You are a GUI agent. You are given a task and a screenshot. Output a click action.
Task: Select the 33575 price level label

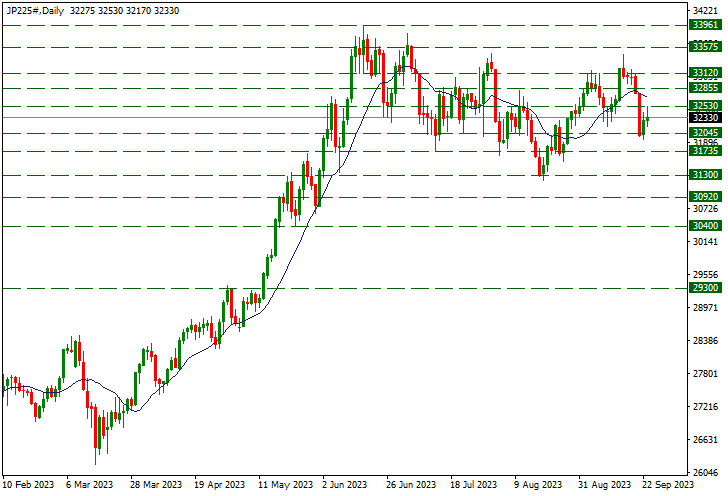(705, 46)
